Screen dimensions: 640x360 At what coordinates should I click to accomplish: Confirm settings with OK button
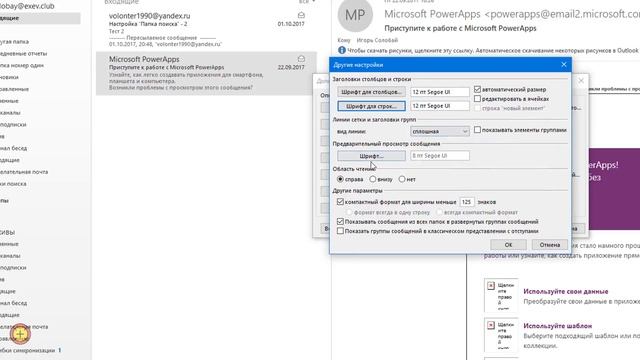(508, 244)
